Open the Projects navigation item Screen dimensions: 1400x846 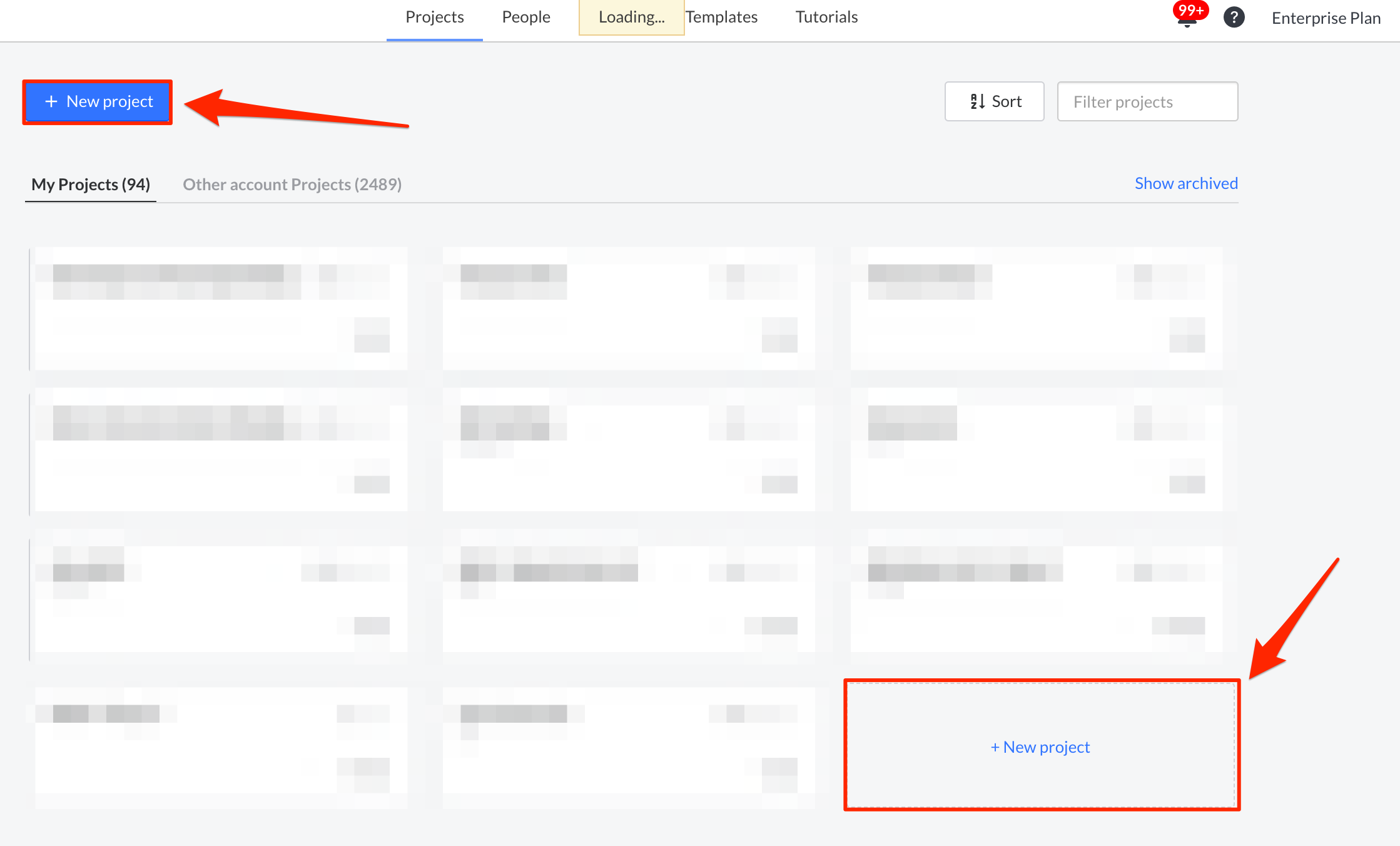coord(434,17)
